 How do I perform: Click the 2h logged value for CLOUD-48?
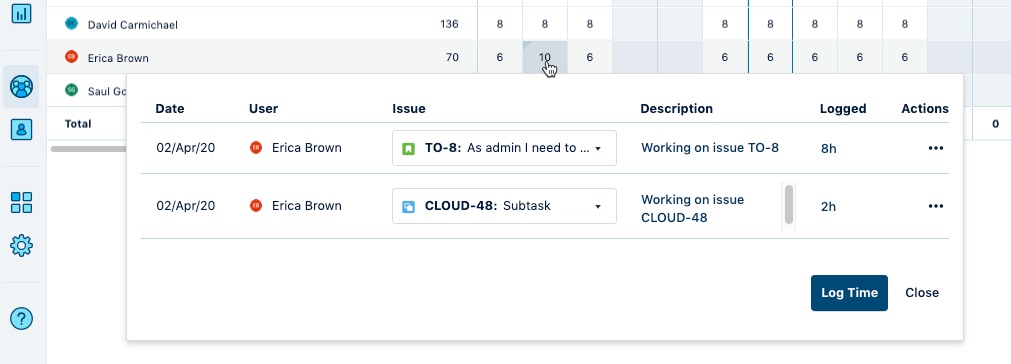pyautogui.click(x=829, y=207)
